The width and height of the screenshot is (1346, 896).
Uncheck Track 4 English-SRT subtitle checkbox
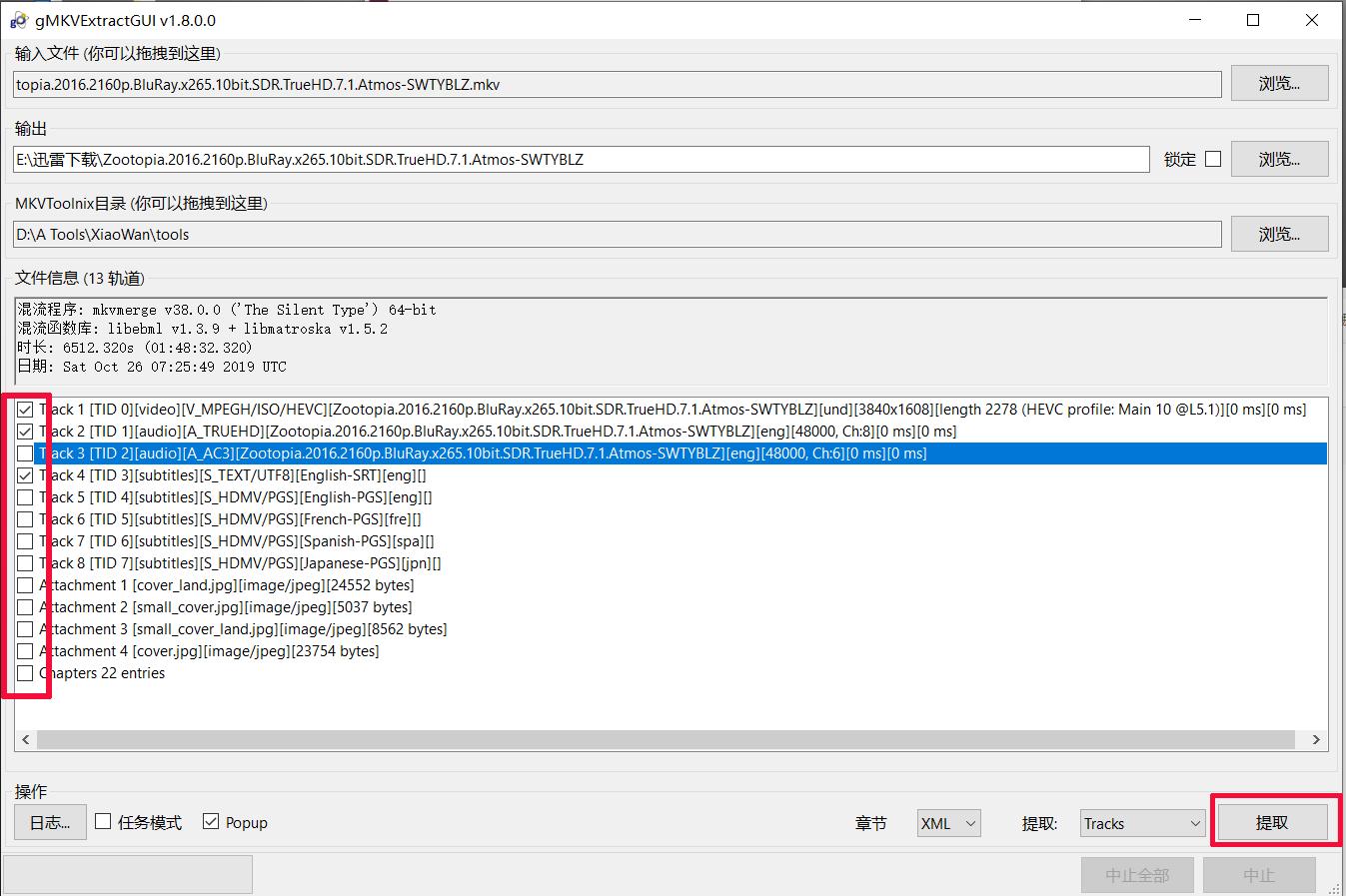(25, 475)
